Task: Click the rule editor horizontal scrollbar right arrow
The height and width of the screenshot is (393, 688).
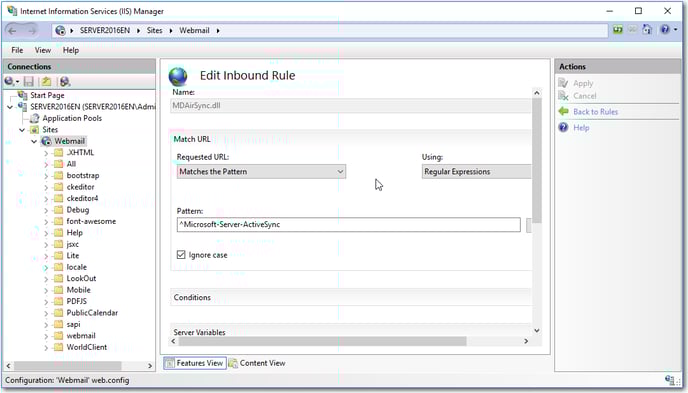Action: (x=526, y=341)
